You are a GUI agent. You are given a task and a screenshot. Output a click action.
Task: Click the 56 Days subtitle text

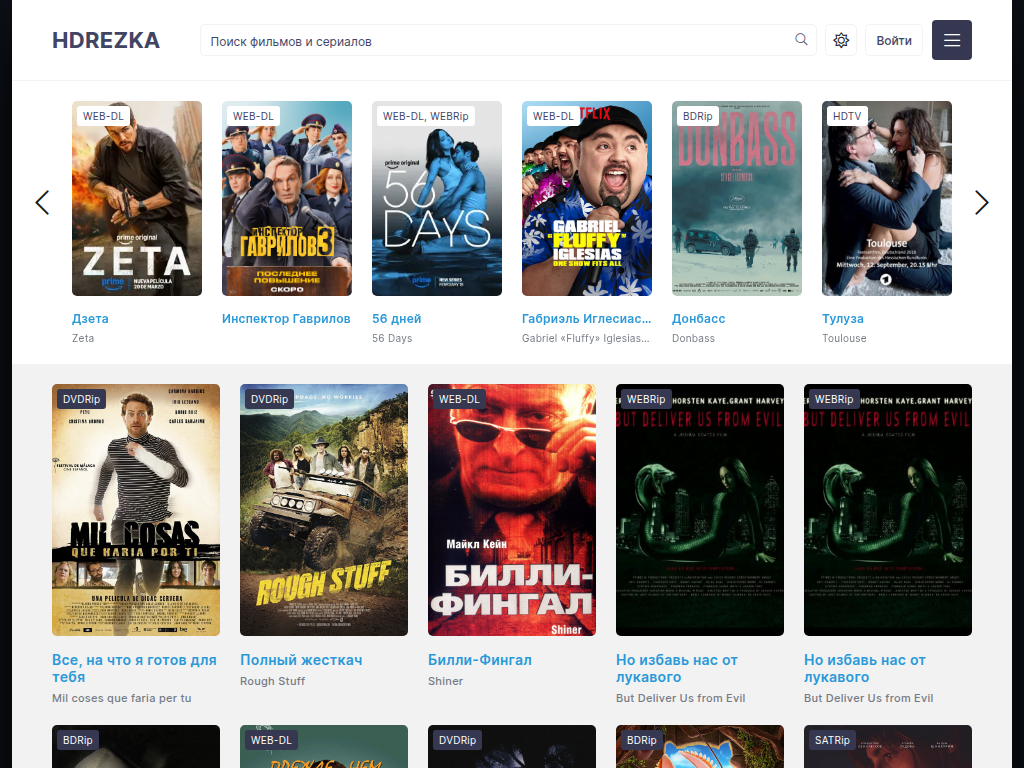(392, 338)
